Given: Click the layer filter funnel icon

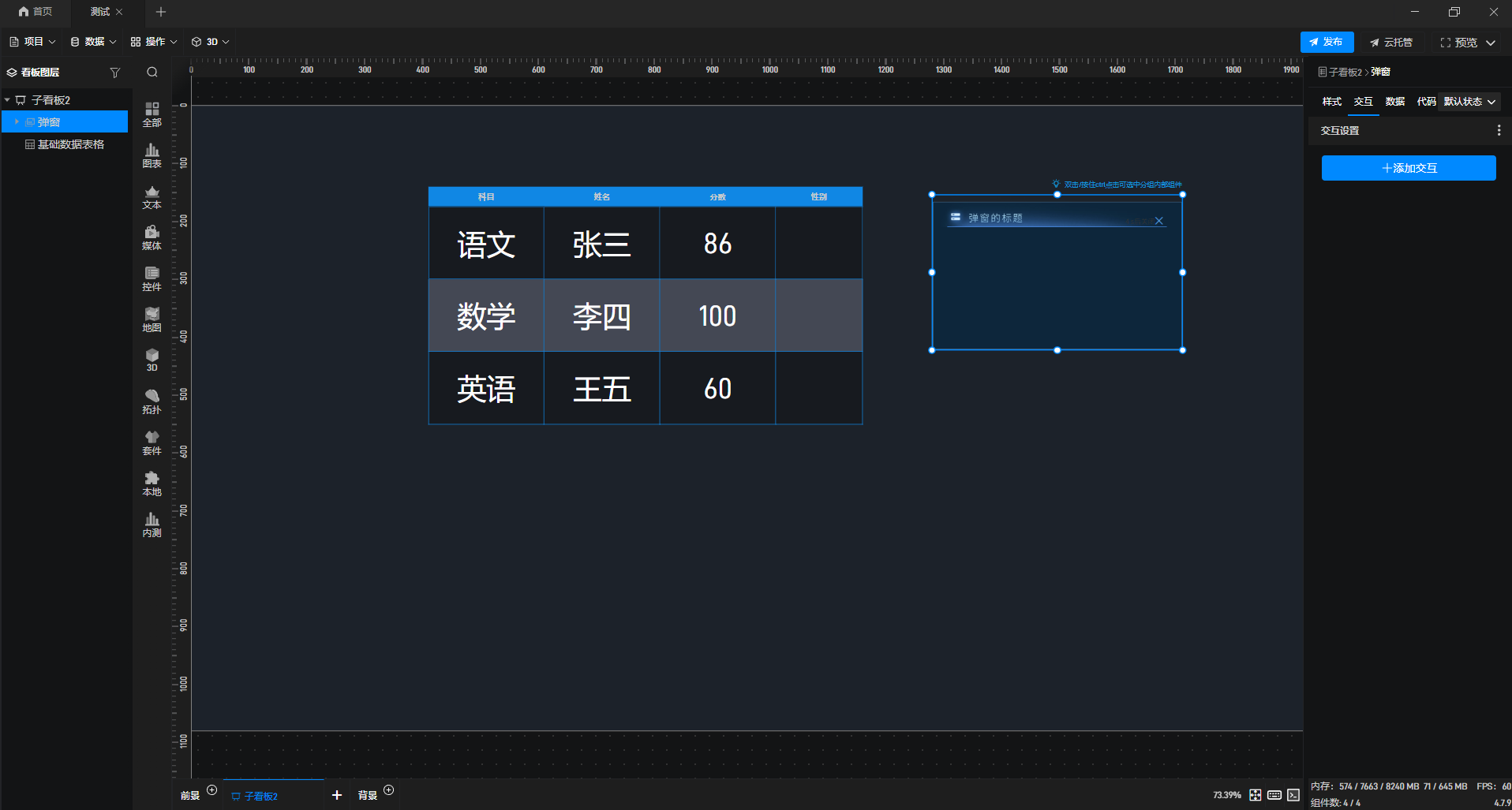Looking at the screenshot, I should (115, 73).
